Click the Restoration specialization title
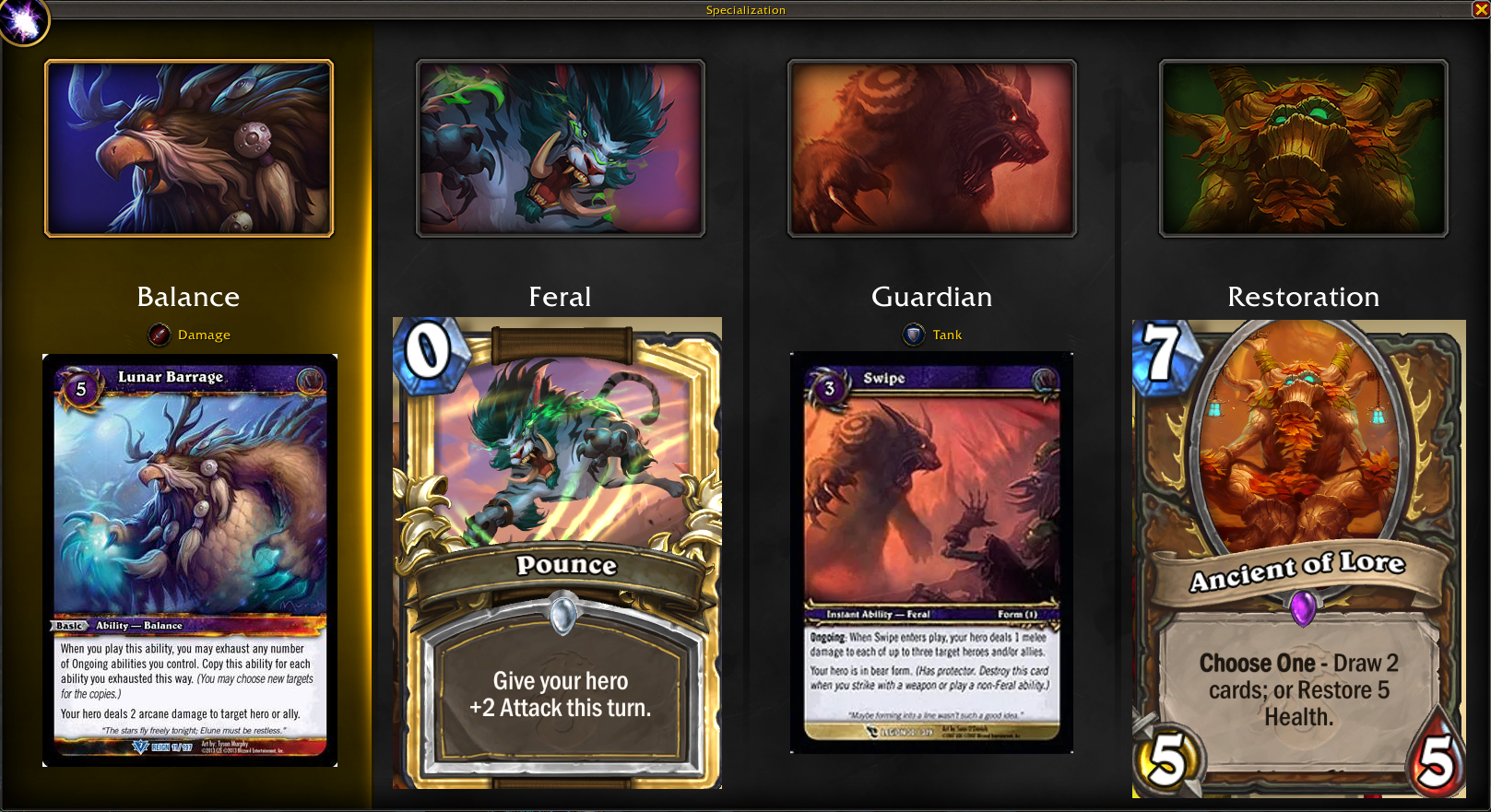The width and height of the screenshot is (1491, 812). coord(1303,297)
